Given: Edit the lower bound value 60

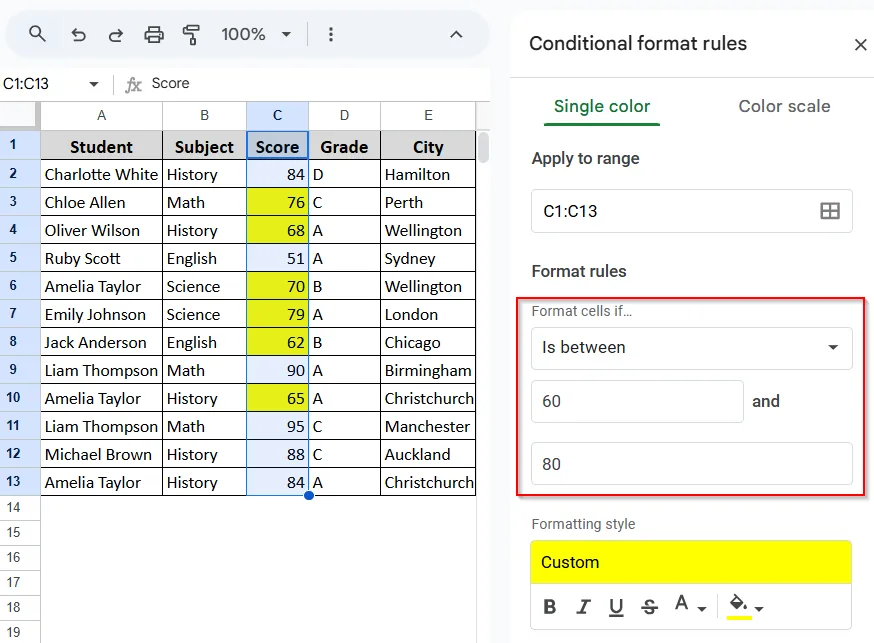Looking at the screenshot, I should click(637, 401).
